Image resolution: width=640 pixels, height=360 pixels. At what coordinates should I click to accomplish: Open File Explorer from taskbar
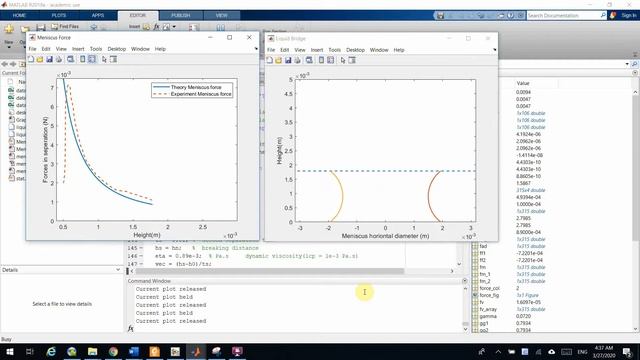[x=93, y=351]
